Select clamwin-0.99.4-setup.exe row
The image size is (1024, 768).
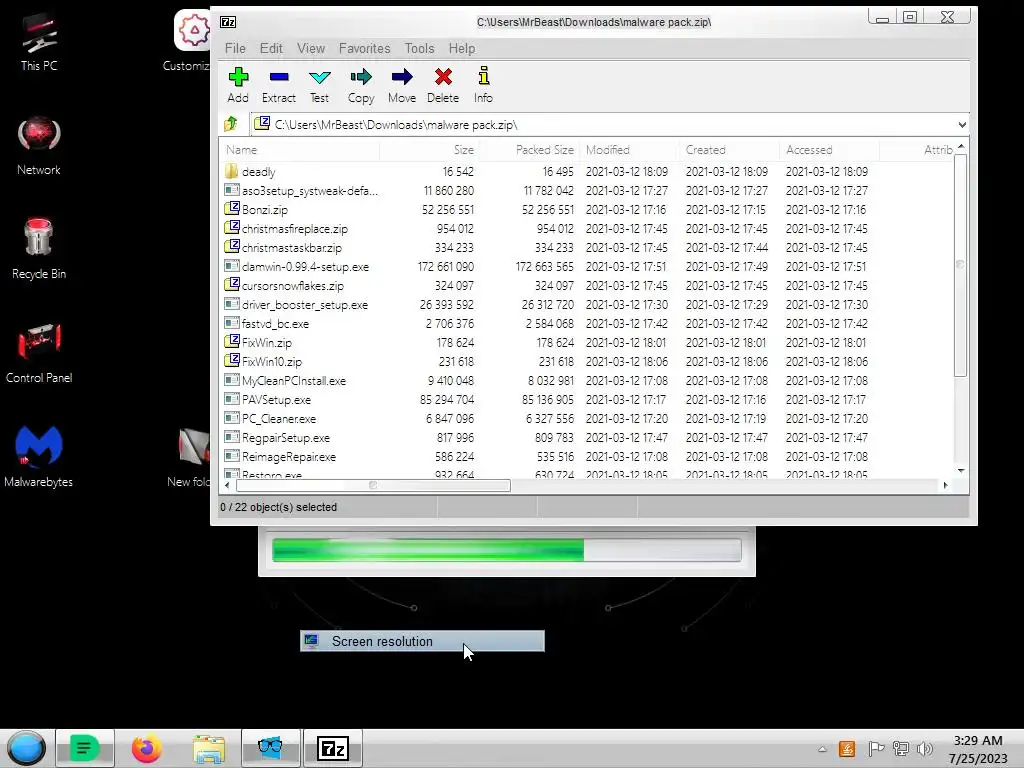point(586,266)
